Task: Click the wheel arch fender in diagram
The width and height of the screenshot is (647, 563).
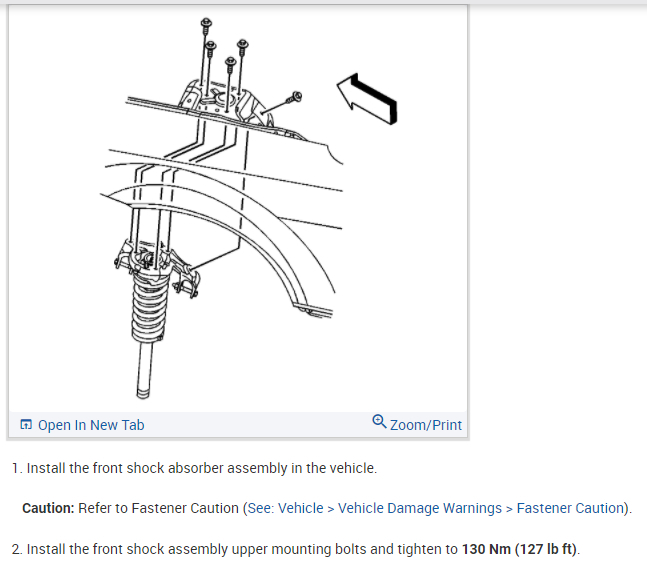Action: coord(264,231)
